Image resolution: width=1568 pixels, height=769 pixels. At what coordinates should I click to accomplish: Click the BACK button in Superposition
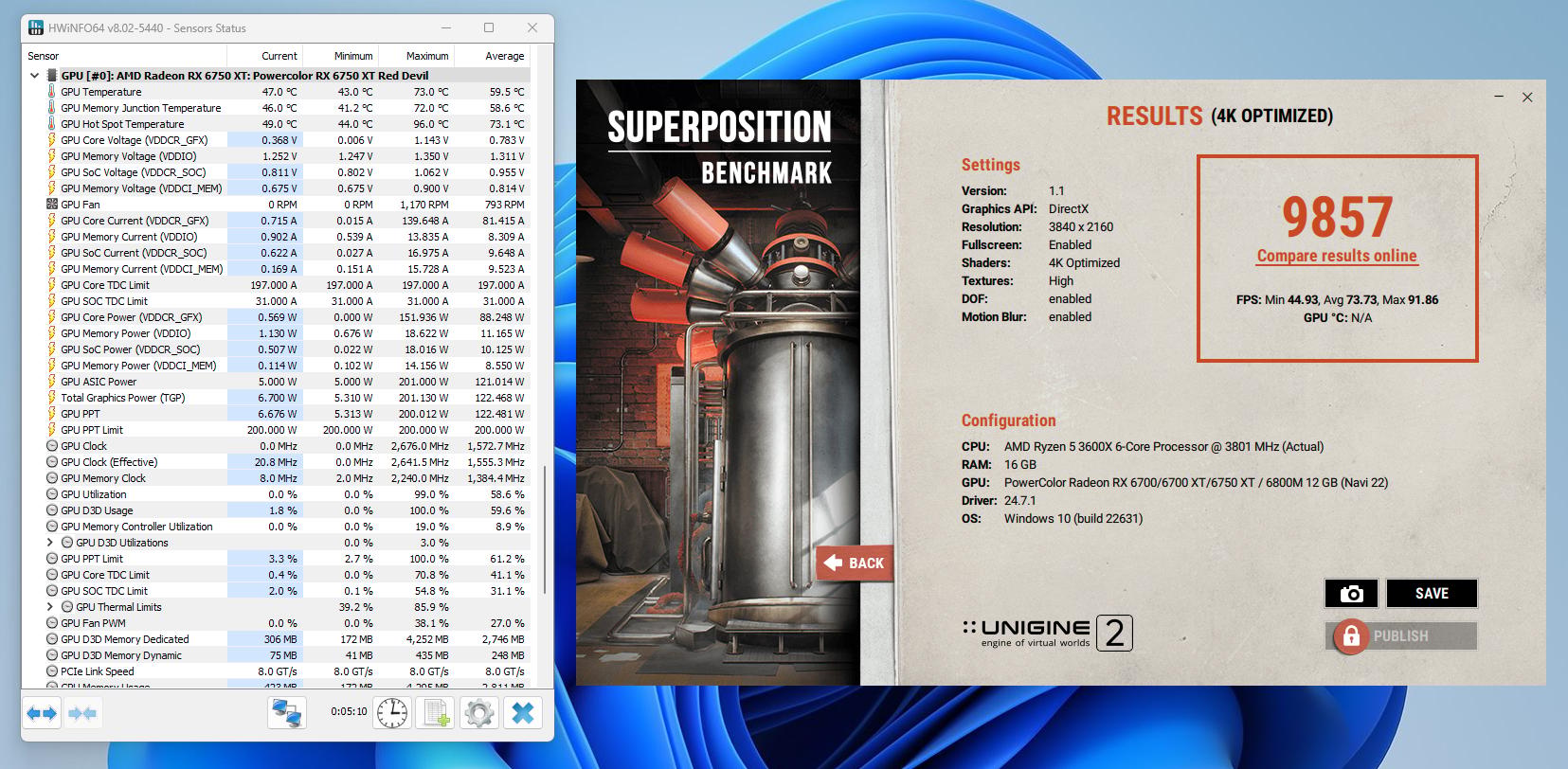coord(855,563)
